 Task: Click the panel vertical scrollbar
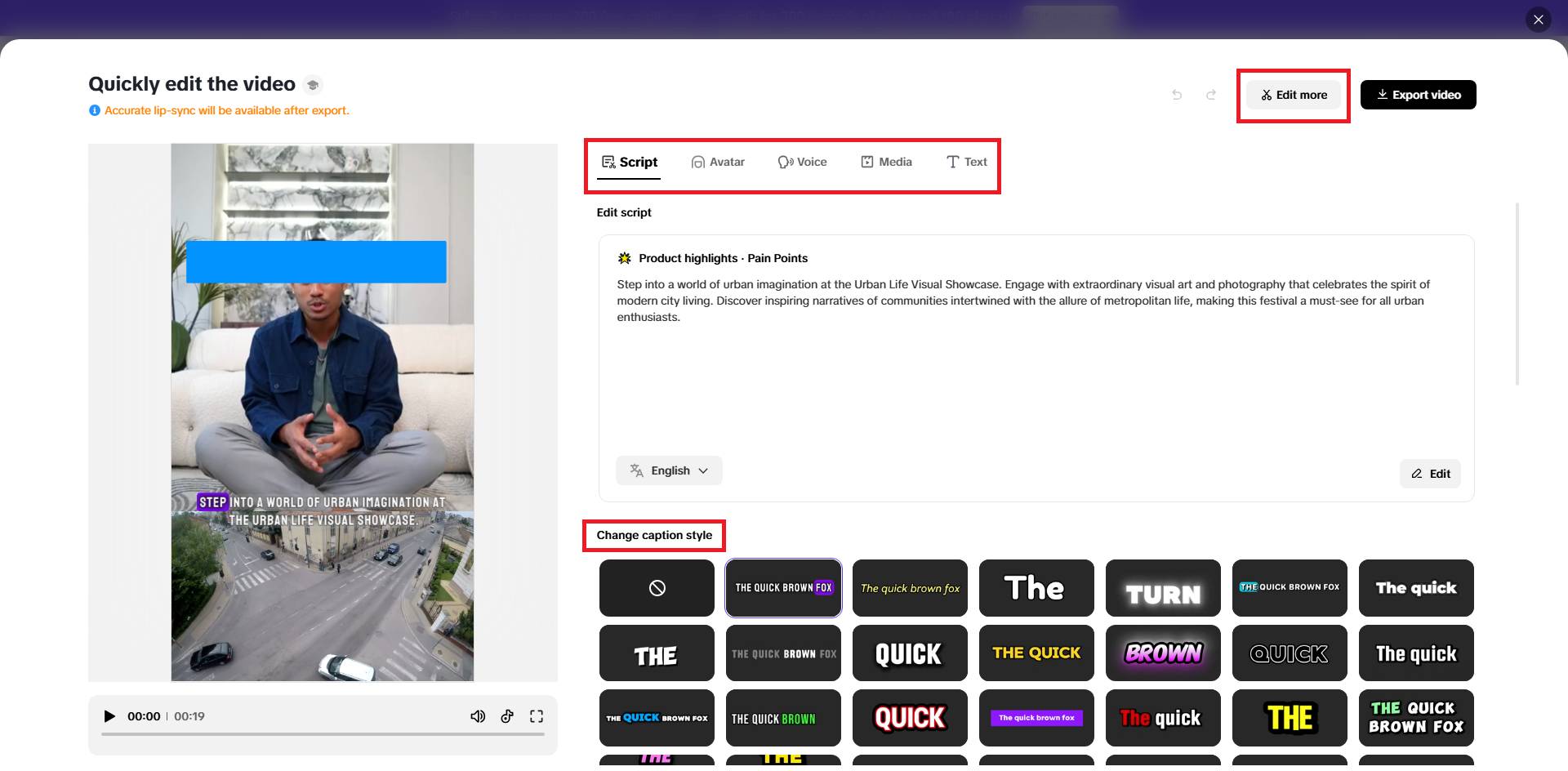click(x=1517, y=294)
